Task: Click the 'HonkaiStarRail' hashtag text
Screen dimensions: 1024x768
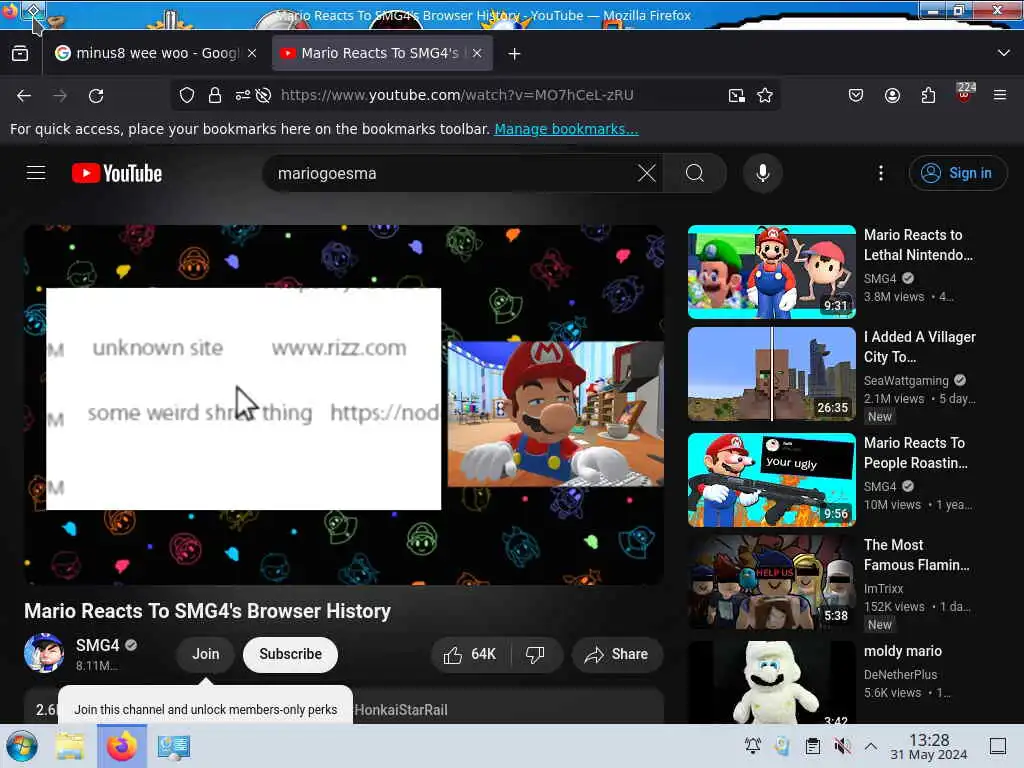Action: (401, 710)
